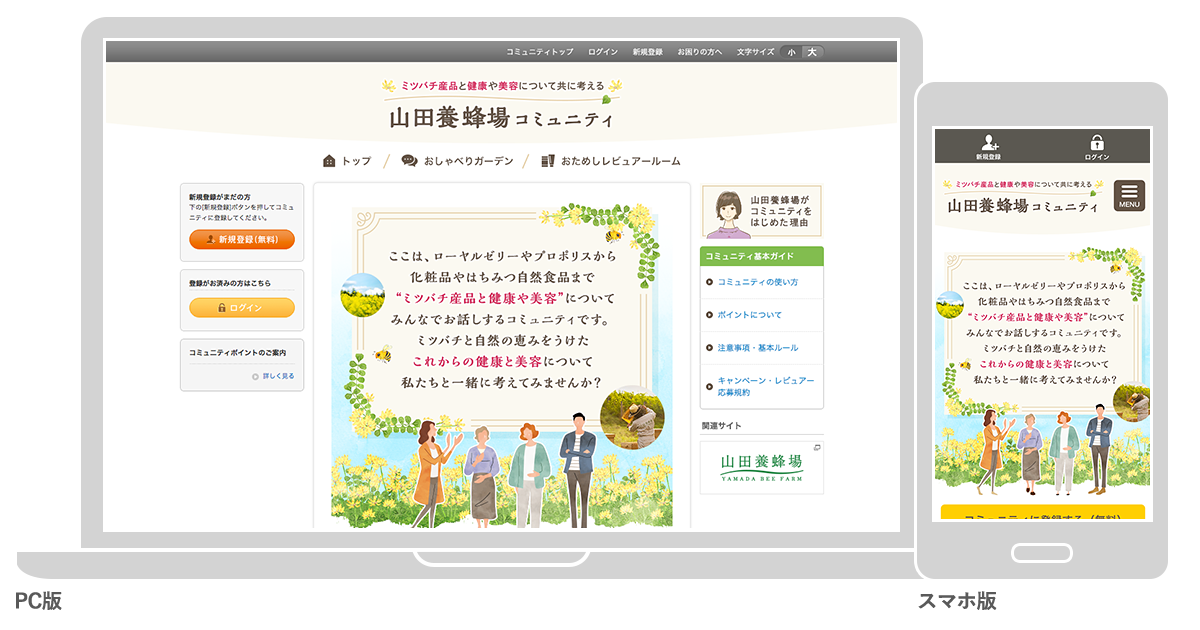Click the yellow ログイン button in the PC sidebar
Screen dimensions: 1200x630
click(x=242, y=308)
